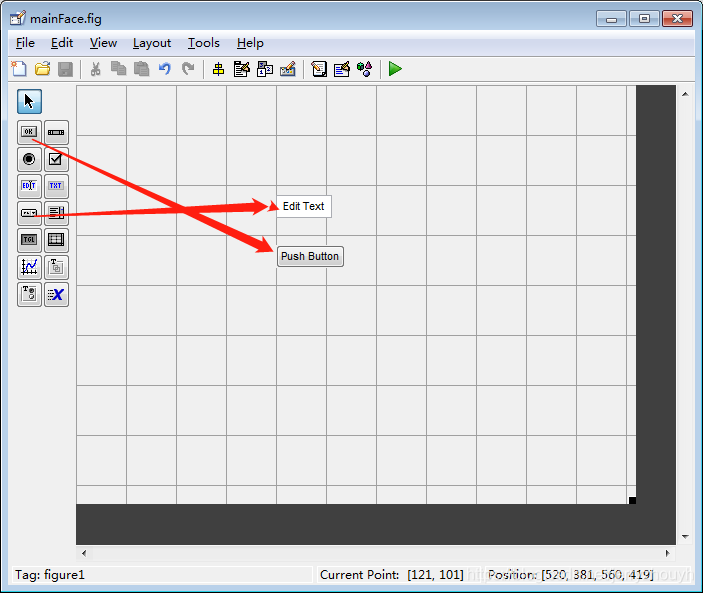Screen dimensions: 703x593
Task: Click the Current Point status text
Action: (391, 575)
